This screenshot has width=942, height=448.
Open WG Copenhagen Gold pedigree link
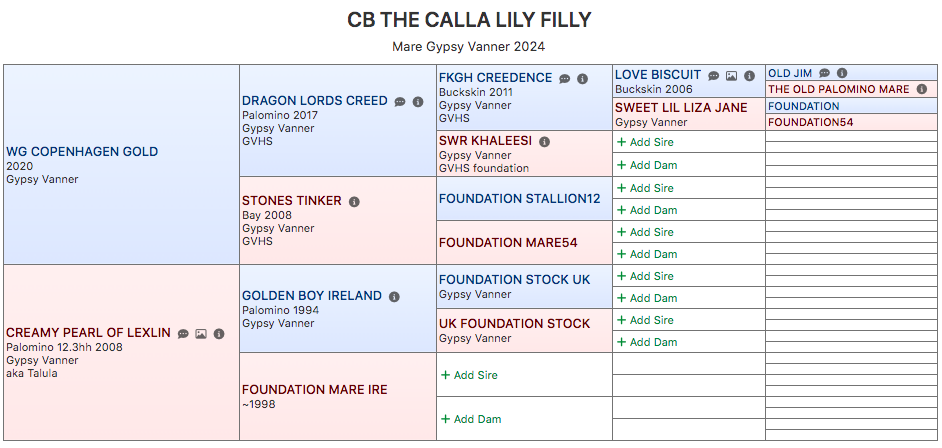pyautogui.click(x=82, y=151)
